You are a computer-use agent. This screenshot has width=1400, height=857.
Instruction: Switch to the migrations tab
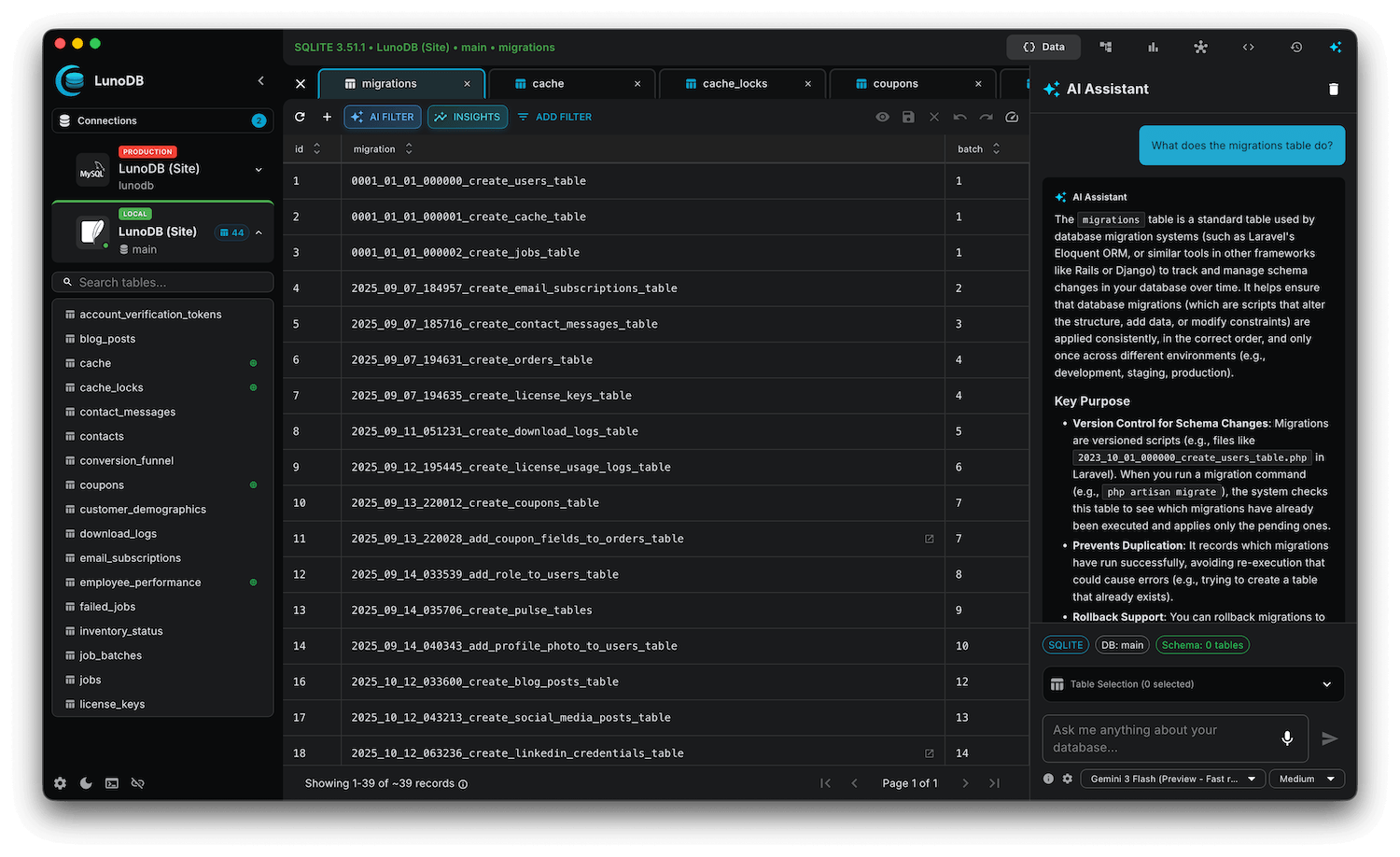tap(401, 84)
